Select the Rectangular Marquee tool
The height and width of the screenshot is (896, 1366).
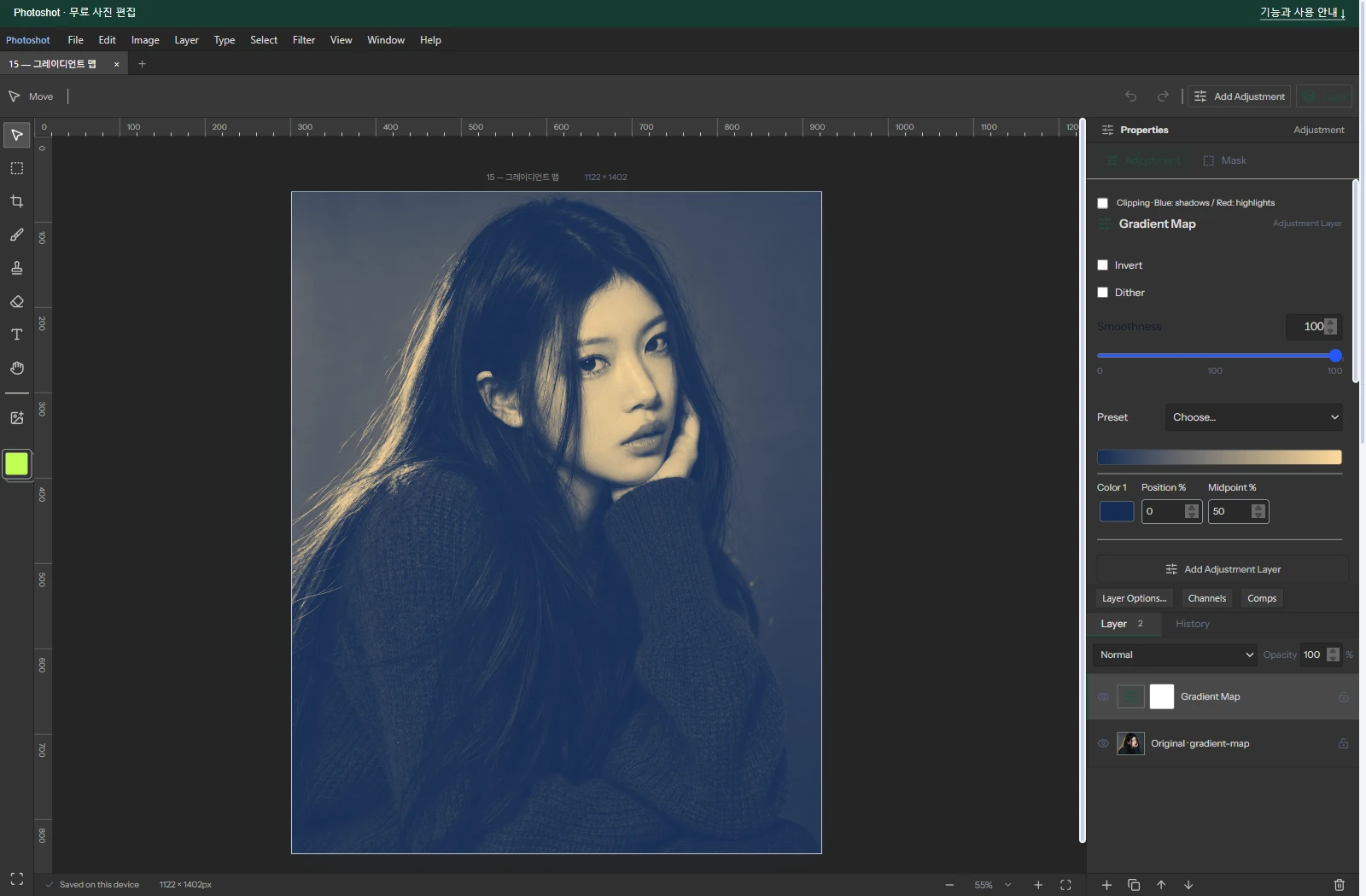tap(16, 168)
